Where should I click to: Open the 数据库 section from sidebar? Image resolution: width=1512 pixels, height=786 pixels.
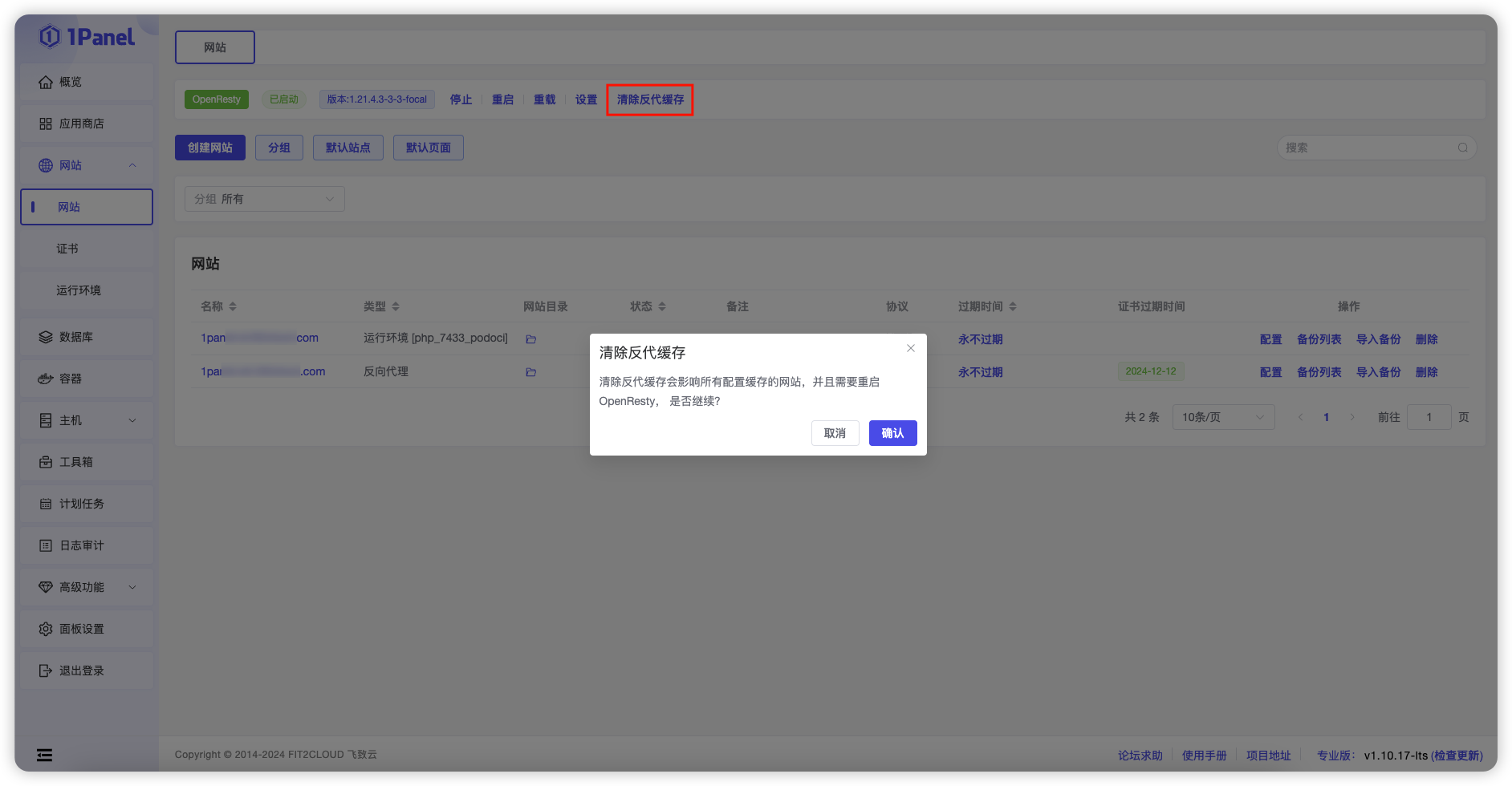point(47,337)
